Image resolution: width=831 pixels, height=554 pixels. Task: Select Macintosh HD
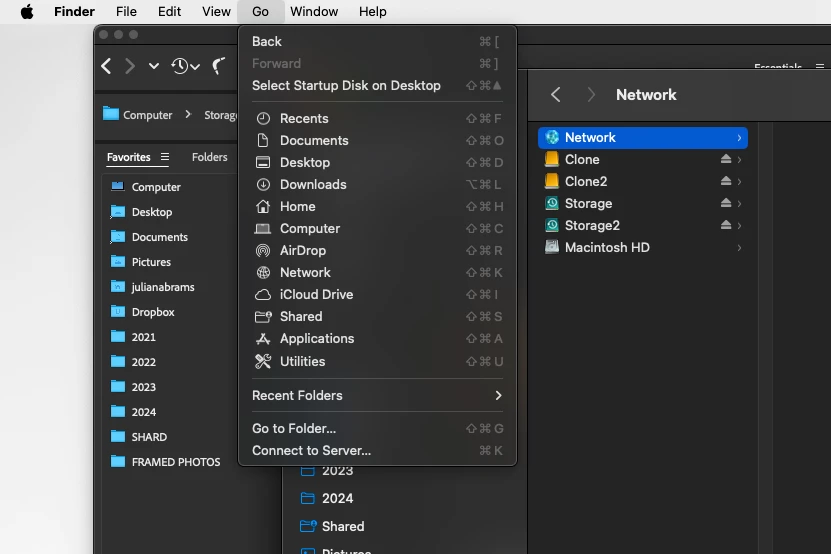(x=642, y=248)
